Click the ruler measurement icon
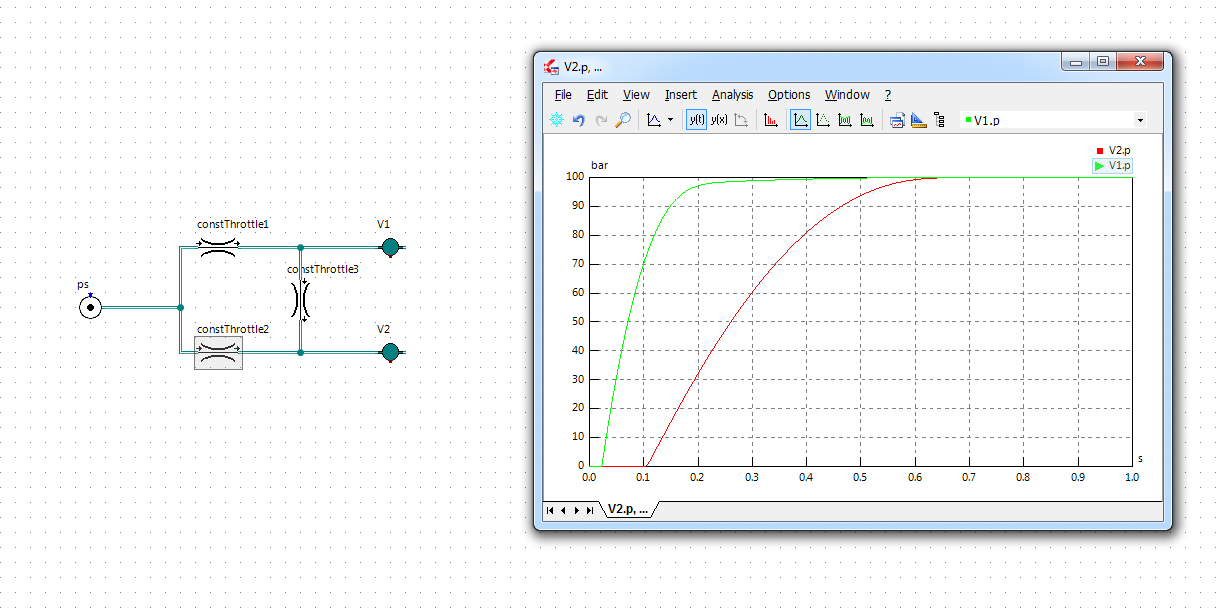This screenshot has height=608, width=1228. point(918,120)
